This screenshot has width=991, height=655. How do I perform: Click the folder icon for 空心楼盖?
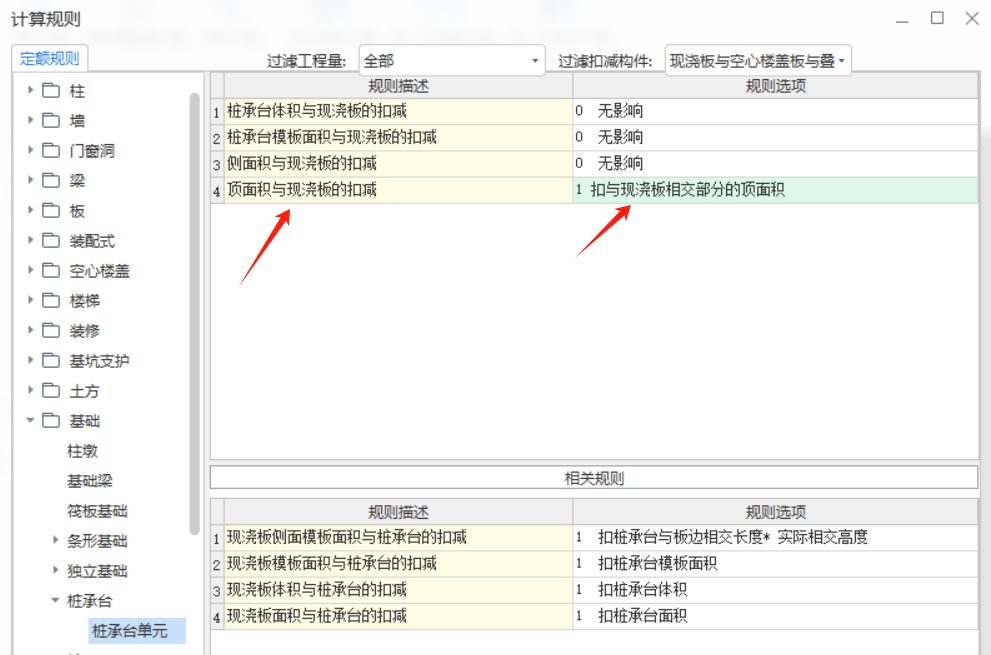(x=51, y=271)
